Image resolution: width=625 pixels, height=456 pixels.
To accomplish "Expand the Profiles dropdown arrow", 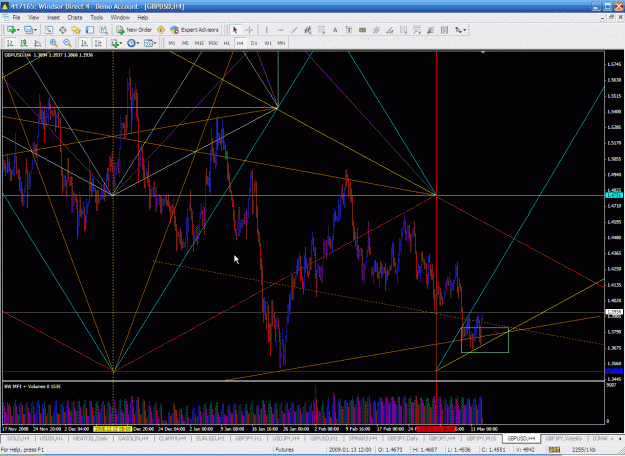I will [35, 30].
